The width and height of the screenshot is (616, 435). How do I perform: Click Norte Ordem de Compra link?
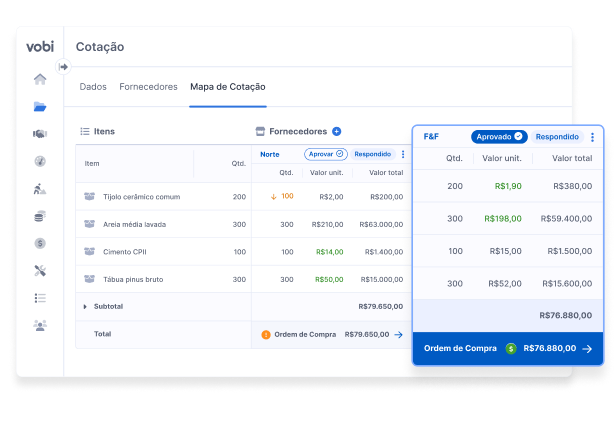tap(305, 335)
